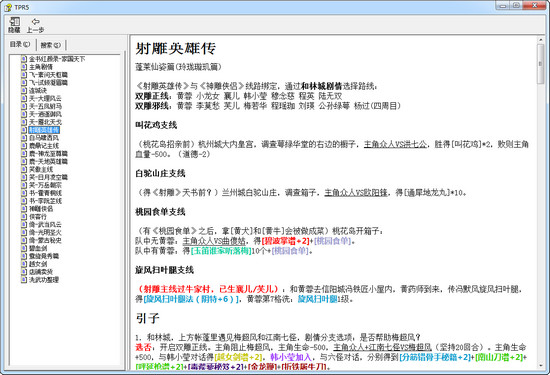Open the 天-五凤射马 topic
Viewport: 550px width, 375px height.
[45, 106]
